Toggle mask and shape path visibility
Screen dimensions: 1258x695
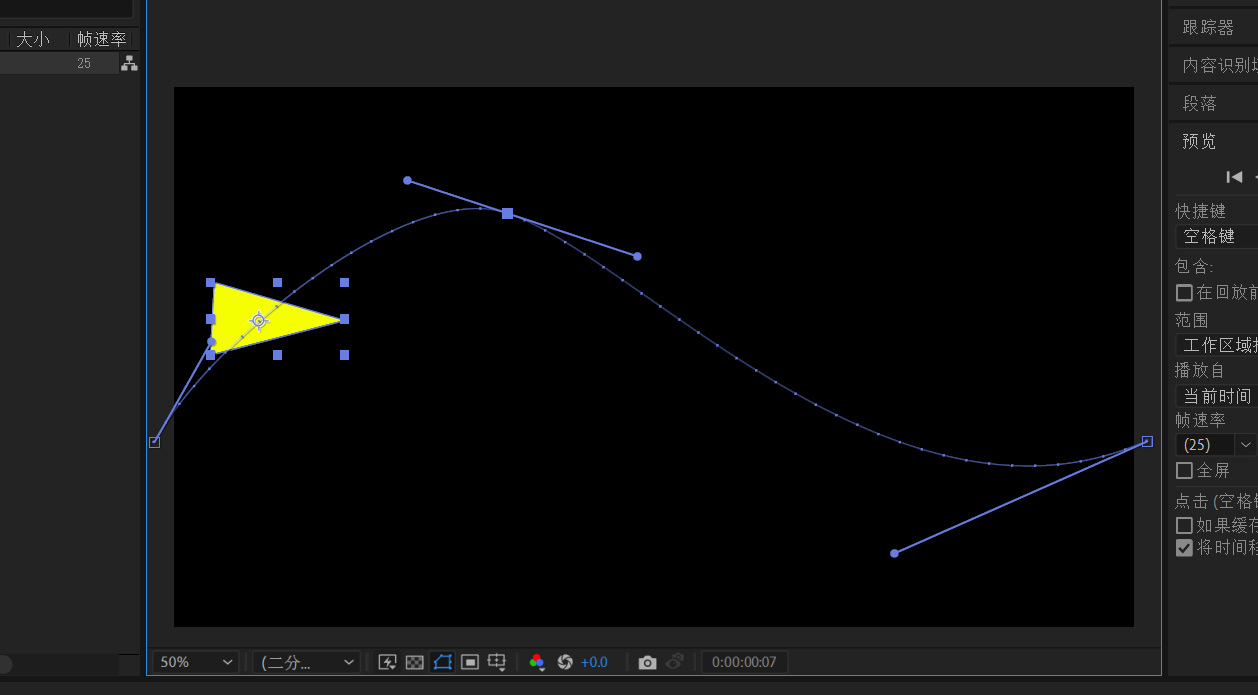443,662
